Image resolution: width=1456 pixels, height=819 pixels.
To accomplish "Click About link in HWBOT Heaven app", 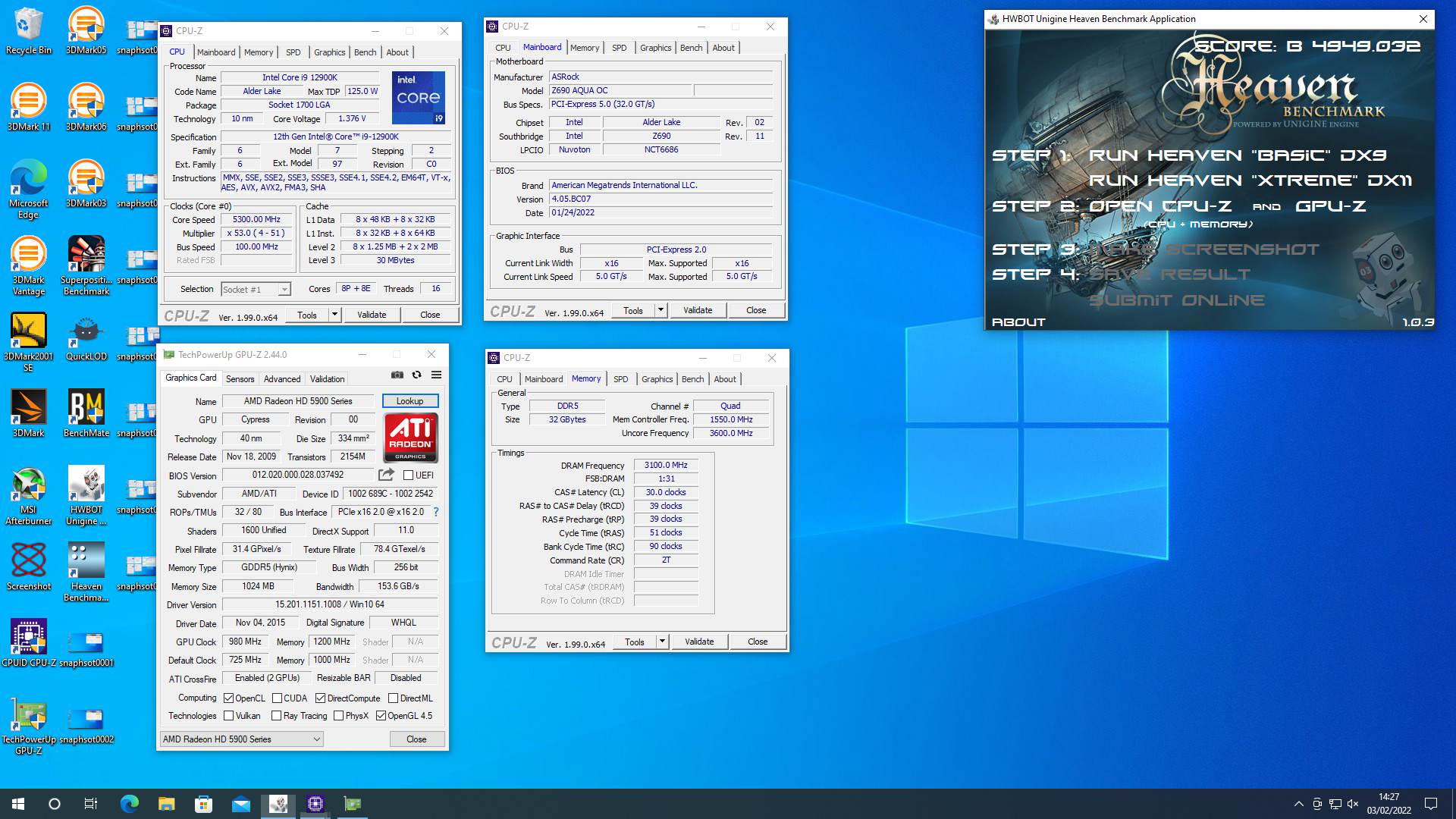I will (1018, 322).
